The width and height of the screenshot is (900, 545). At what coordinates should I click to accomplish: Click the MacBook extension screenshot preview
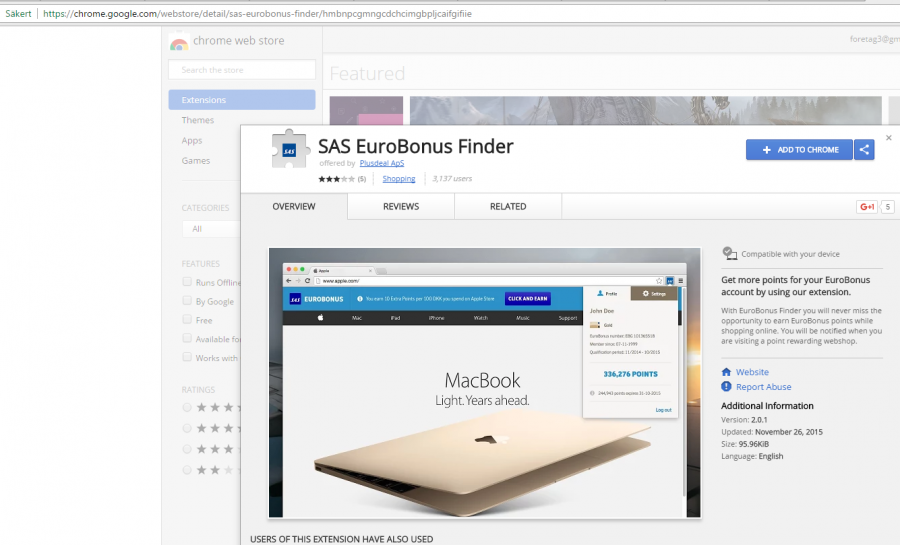(x=484, y=382)
